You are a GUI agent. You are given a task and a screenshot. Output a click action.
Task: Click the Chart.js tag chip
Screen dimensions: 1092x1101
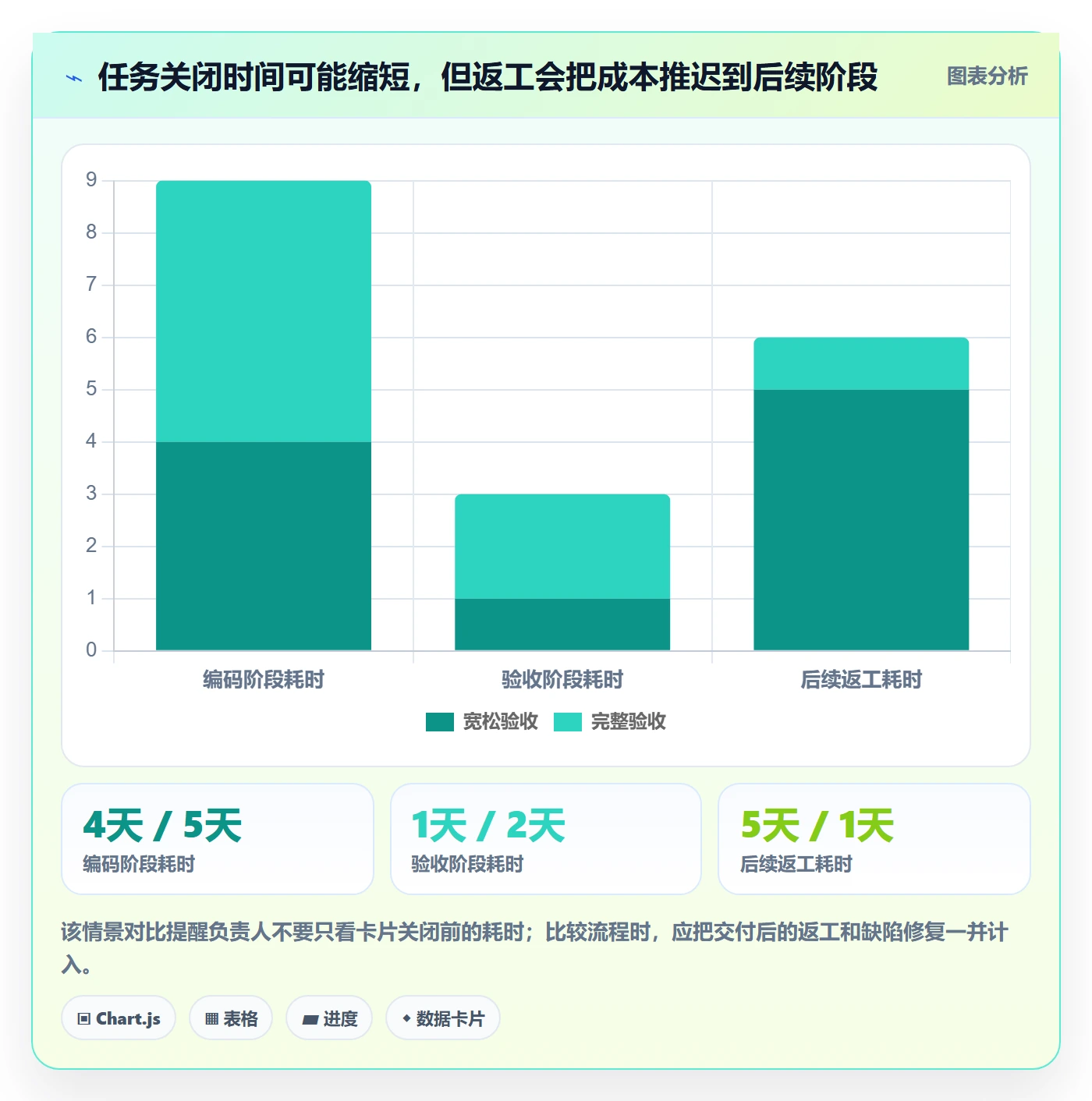pyautogui.click(x=119, y=1018)
